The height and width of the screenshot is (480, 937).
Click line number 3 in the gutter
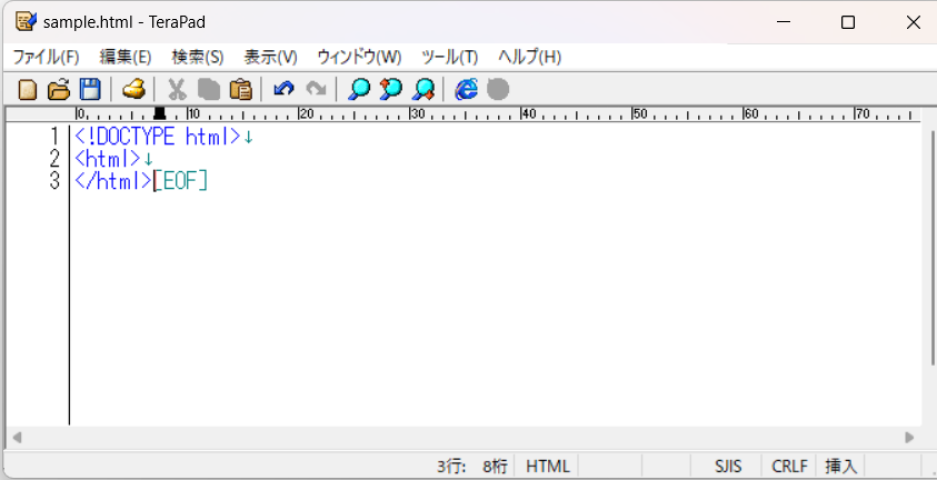click(x=55, y=181)
